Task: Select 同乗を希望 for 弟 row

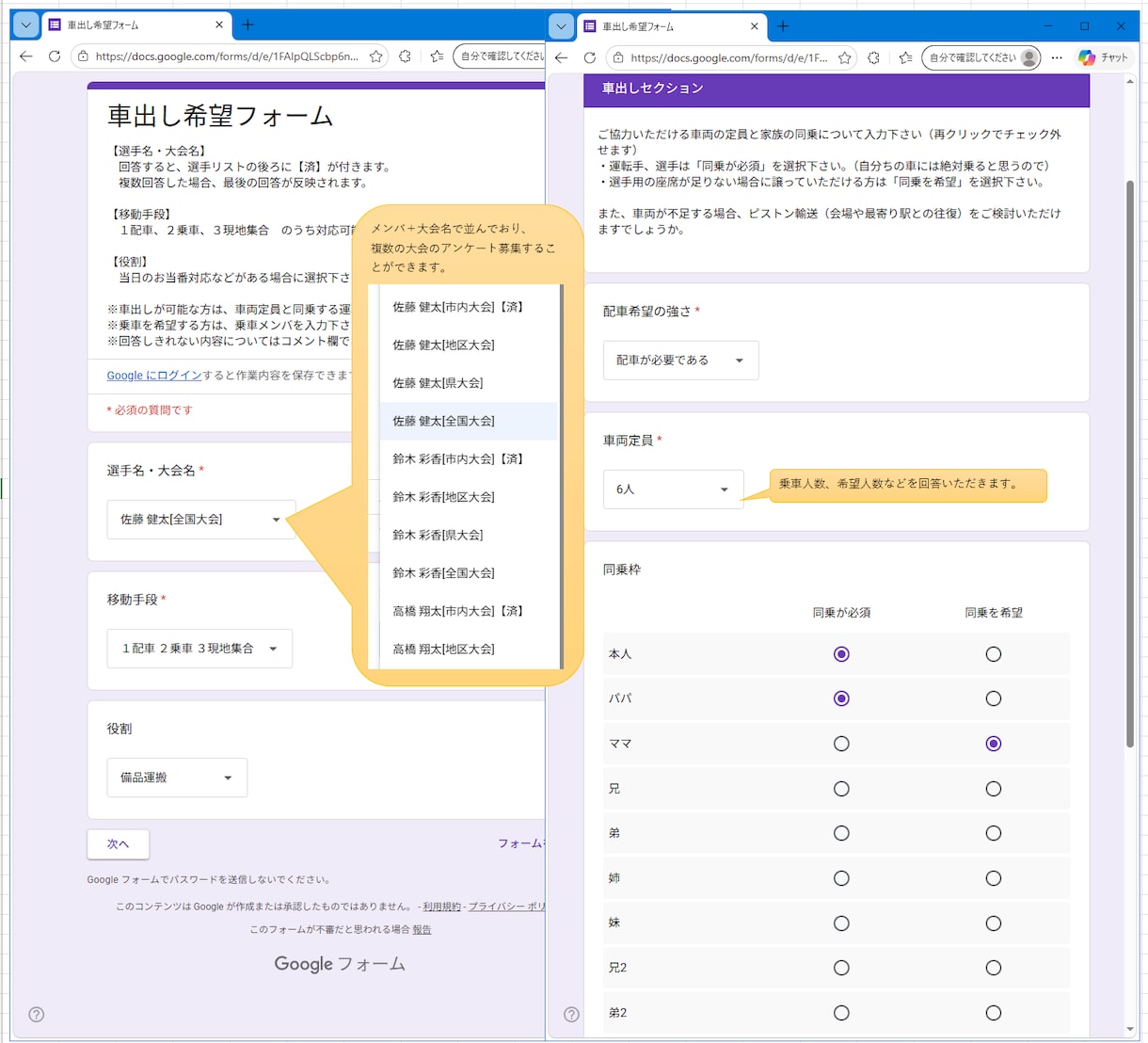Action: tap(994, 833)
